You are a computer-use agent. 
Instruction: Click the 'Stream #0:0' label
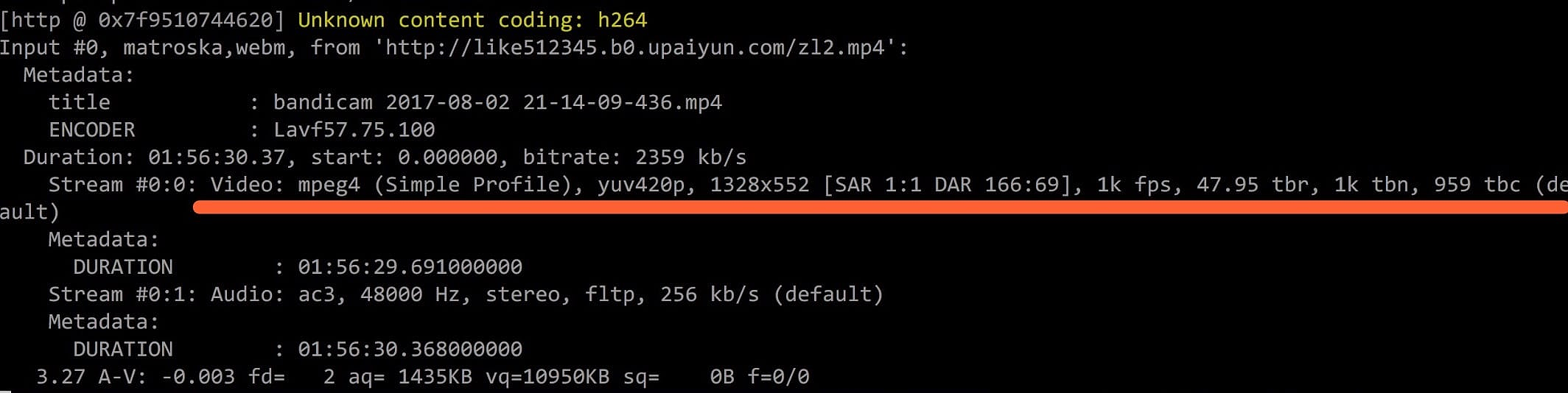[x=122, y=185]
